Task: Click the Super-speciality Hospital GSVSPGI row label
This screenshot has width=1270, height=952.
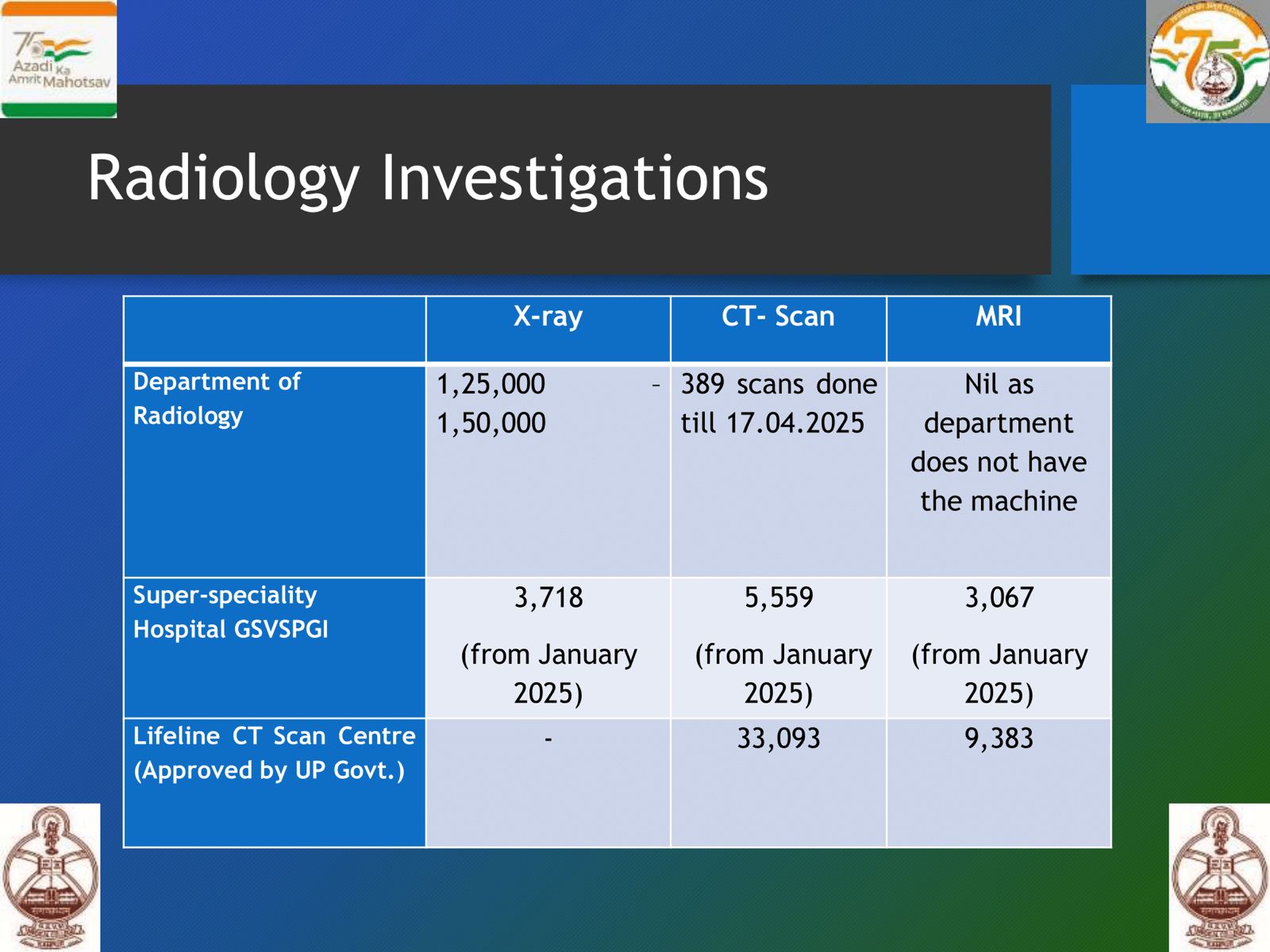Action: coord(230,612)
